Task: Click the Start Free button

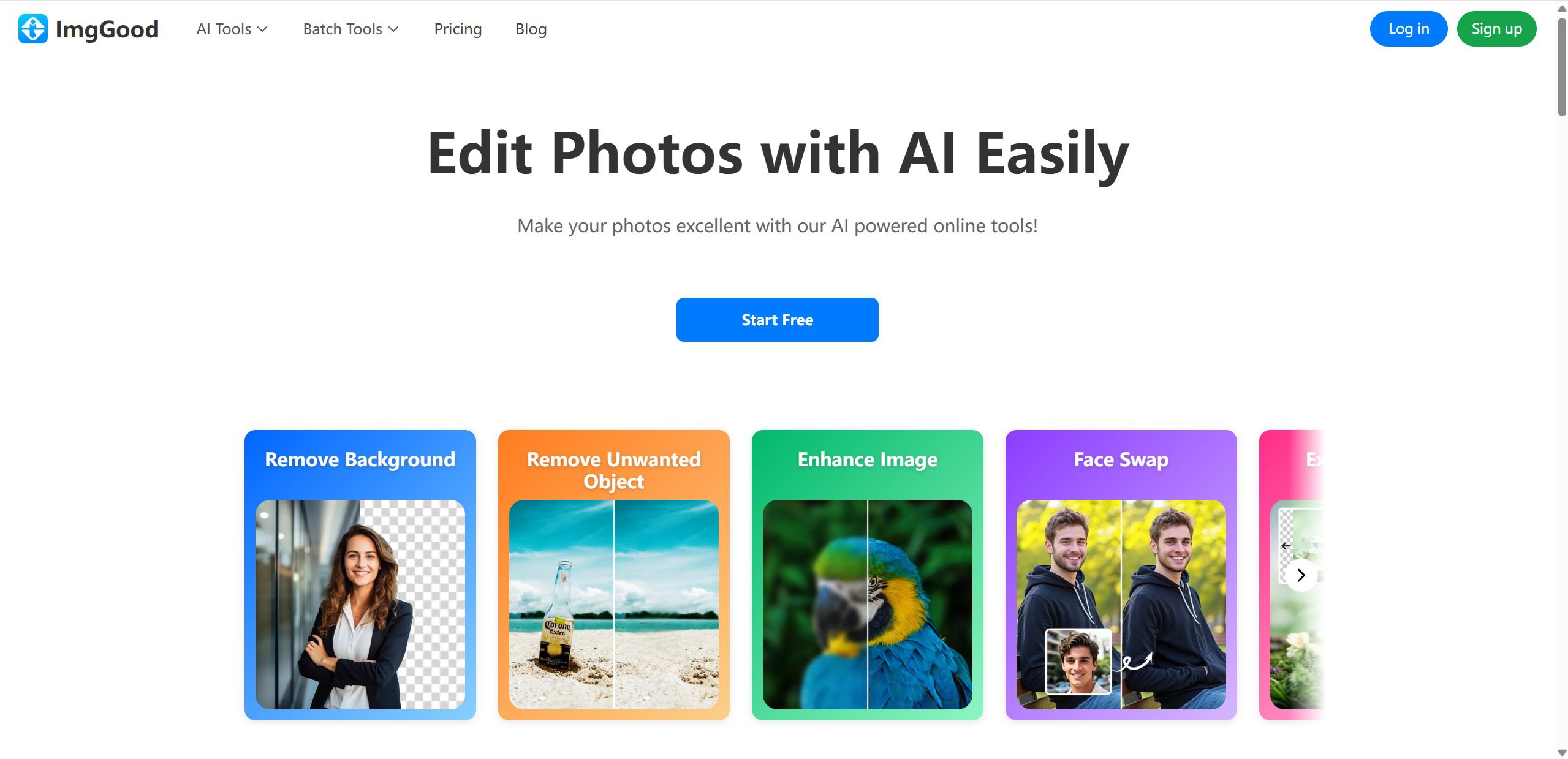Action: (x=777, y=320)
